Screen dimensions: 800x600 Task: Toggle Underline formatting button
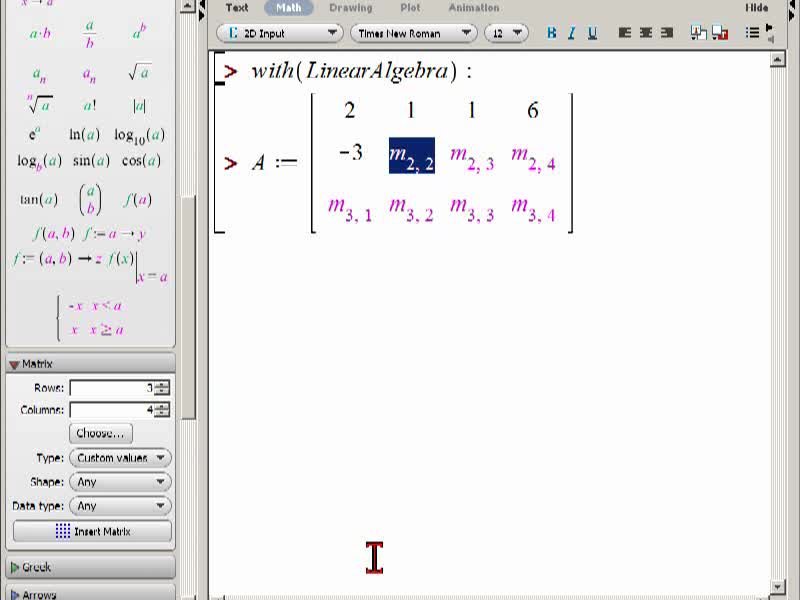(592, 33)
